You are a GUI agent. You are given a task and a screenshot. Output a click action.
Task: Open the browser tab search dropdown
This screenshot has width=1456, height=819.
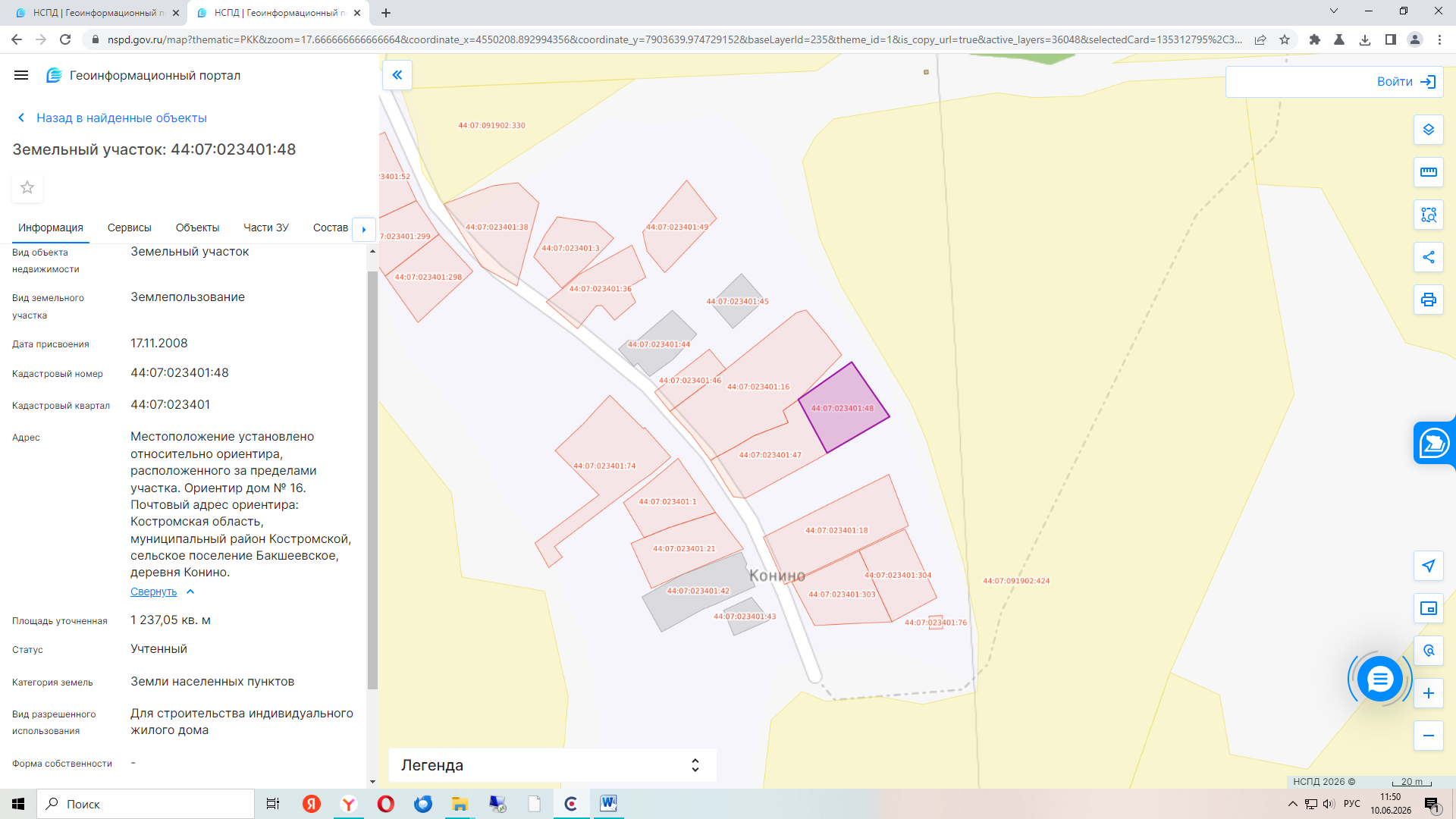[1334, 11]
